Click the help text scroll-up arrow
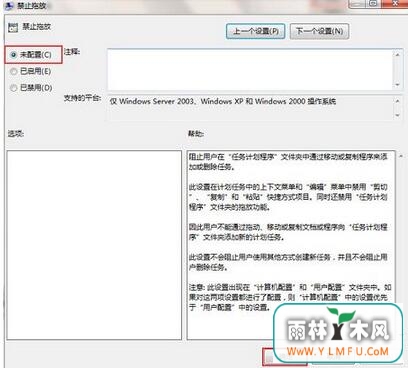Image resolution: width=408 pixels, height=368 pixels. click(401, 156)
